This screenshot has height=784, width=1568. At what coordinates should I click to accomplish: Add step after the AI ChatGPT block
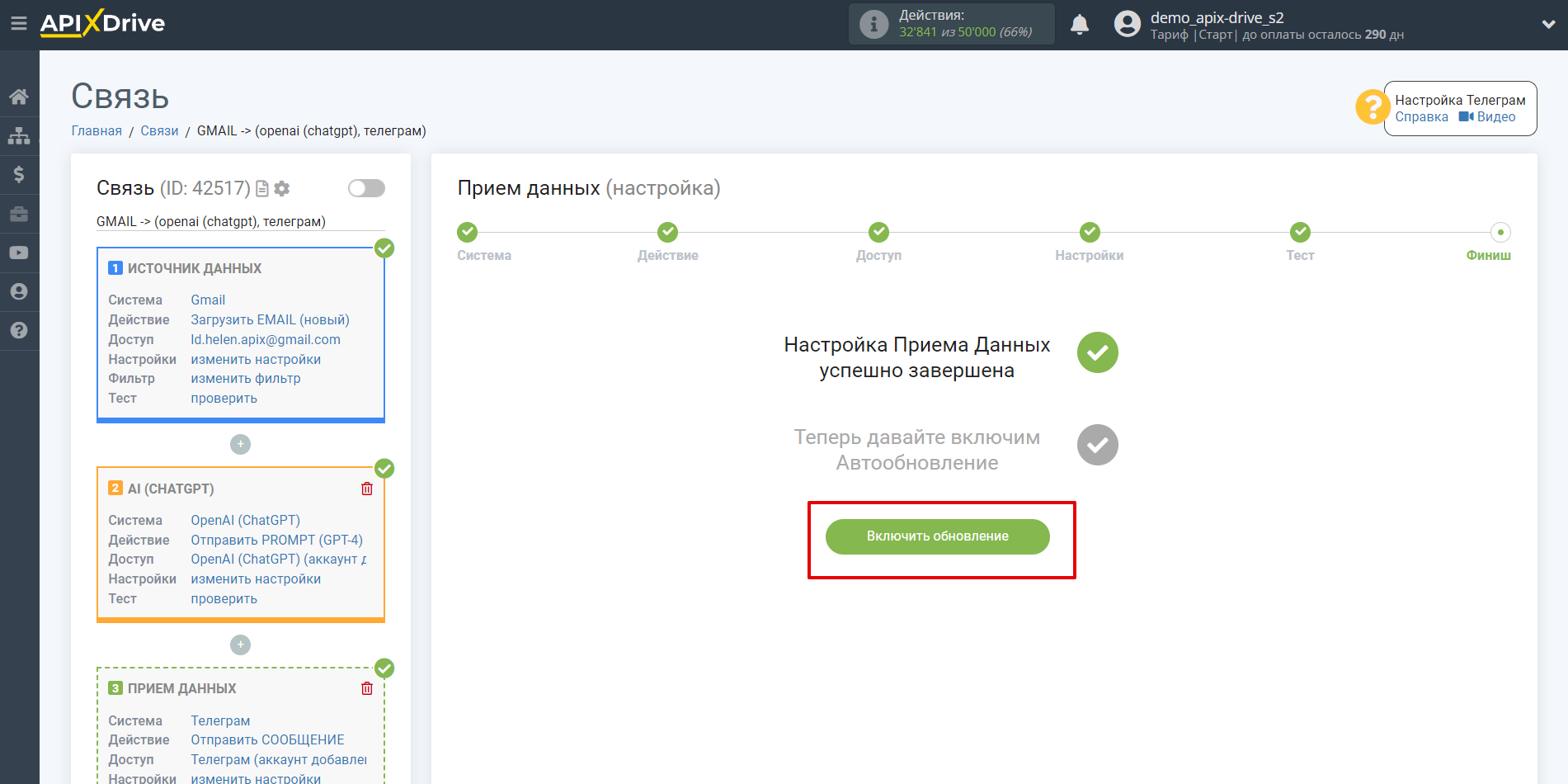[240, 645]
